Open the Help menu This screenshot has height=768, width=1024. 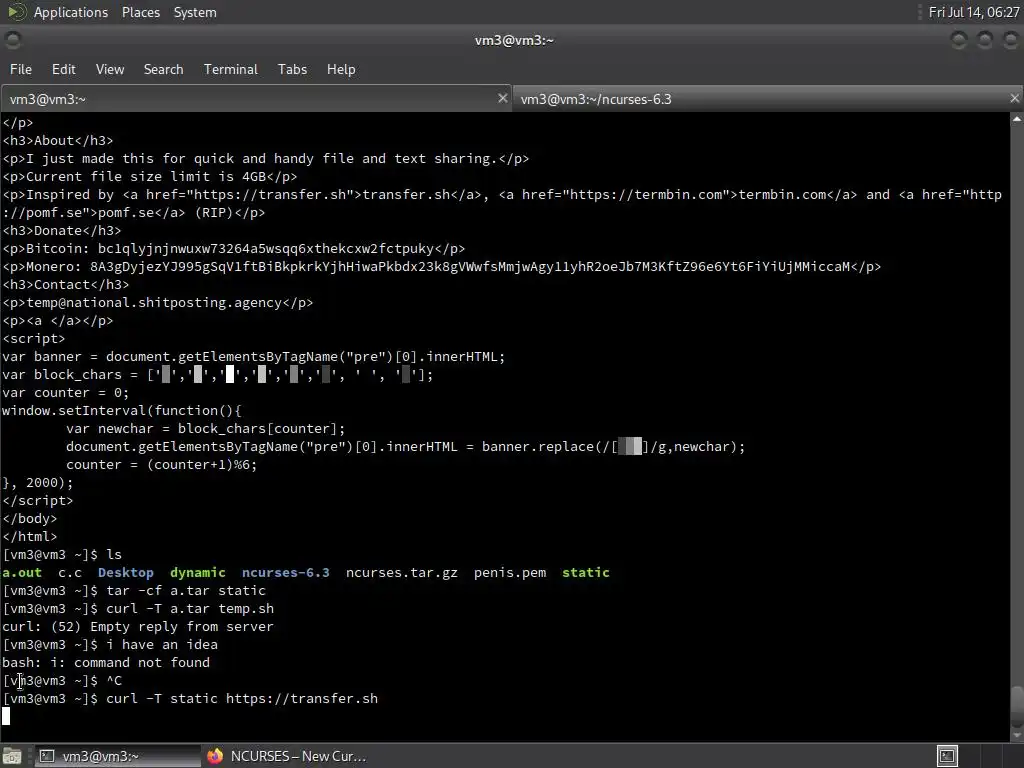[x=341, y=69]
